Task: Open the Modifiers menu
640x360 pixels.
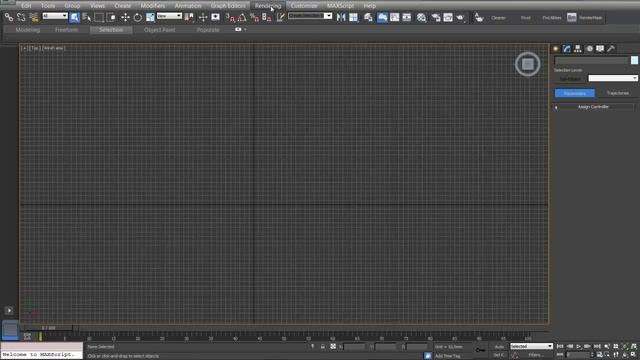Action: click(x=153, y=6)
